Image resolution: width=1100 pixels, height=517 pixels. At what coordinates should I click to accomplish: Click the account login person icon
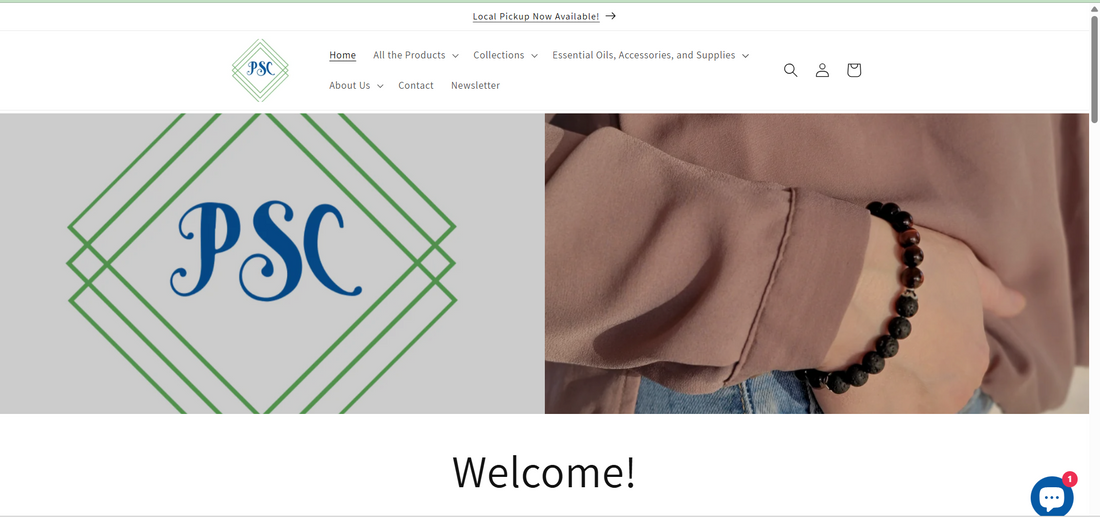[x=822, y=70]
